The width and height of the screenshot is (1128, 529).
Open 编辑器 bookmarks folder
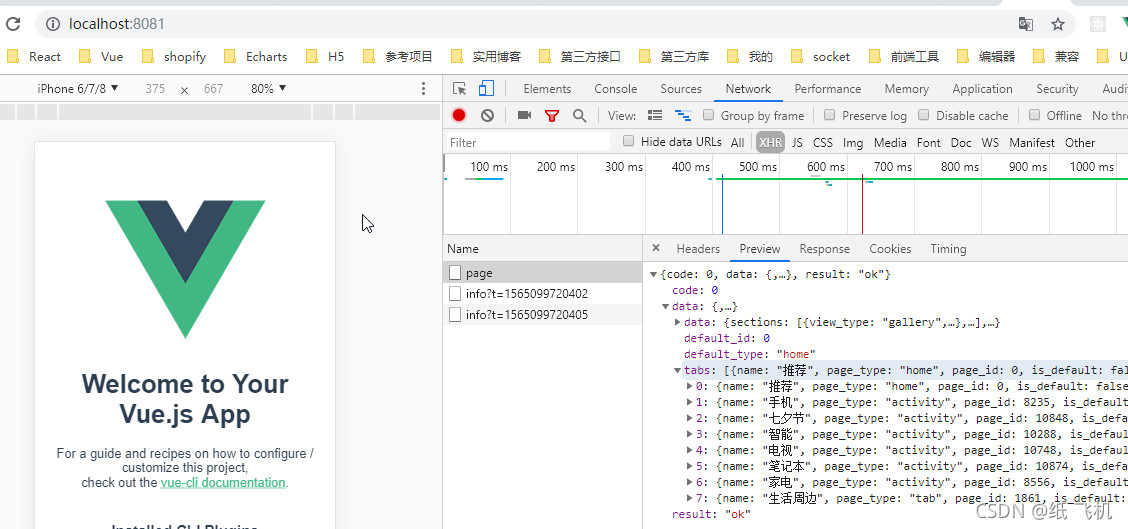pyautogui.click(x=986, y=56)
